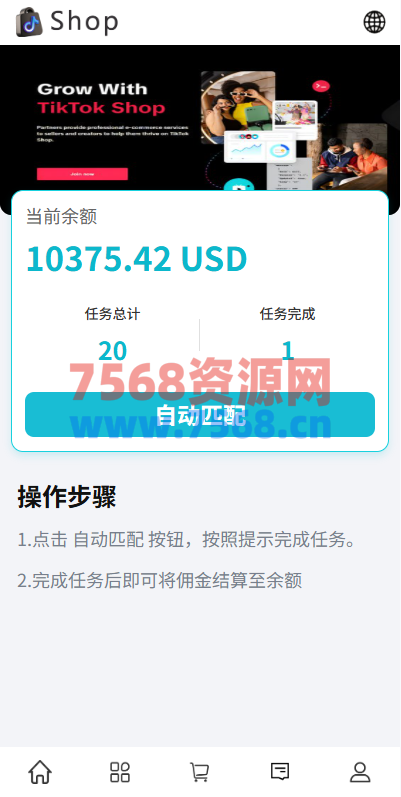Click the red Join now banner button
The height and width of the screenshot is (797, 401).
[x=82, y=174]
